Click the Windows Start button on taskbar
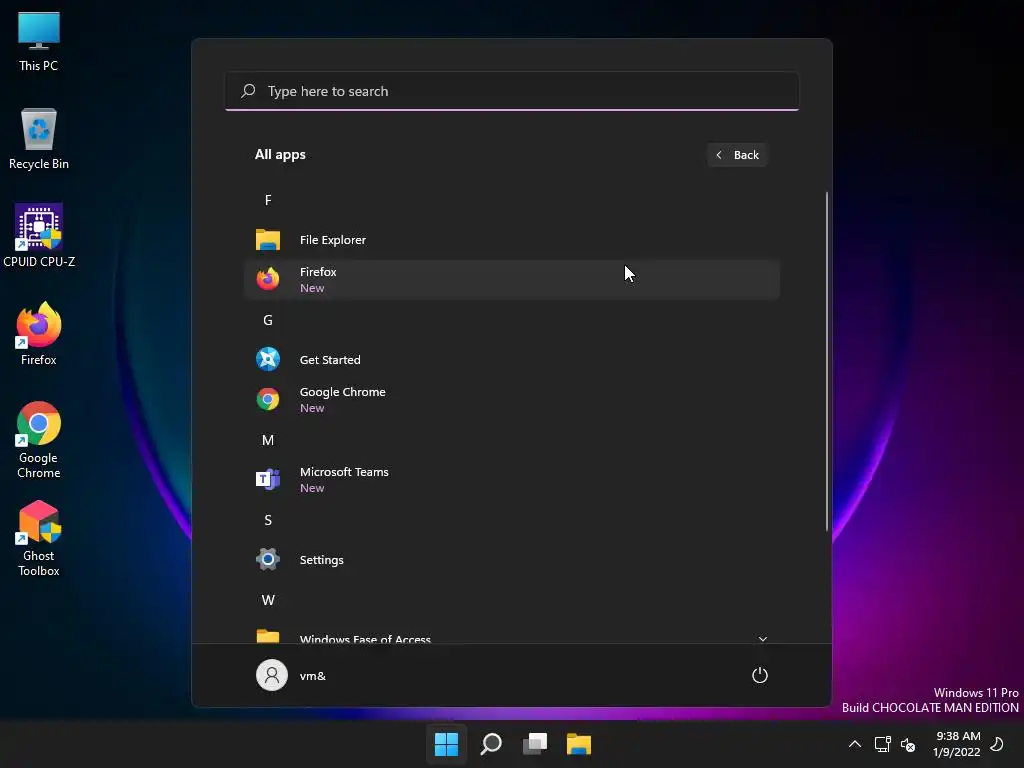This screenshot has height=768, width=1024. click(x=447, y=744)
